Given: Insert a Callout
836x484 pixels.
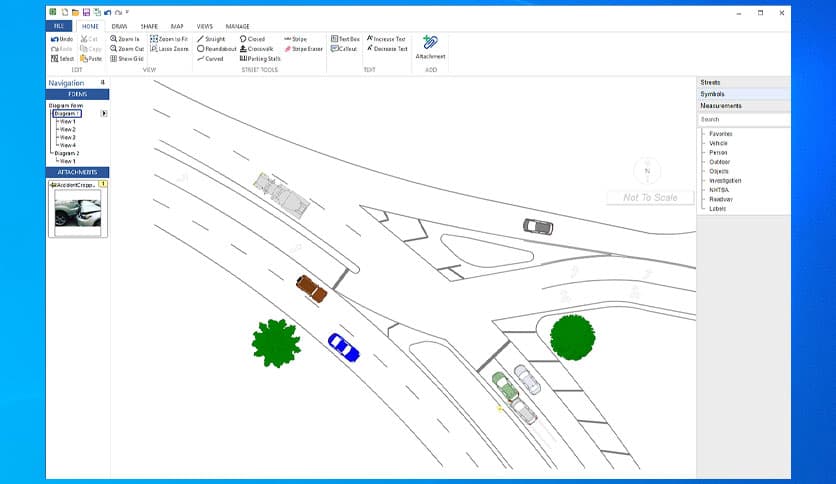Looking at the screenshot, I should coord(344,49).
